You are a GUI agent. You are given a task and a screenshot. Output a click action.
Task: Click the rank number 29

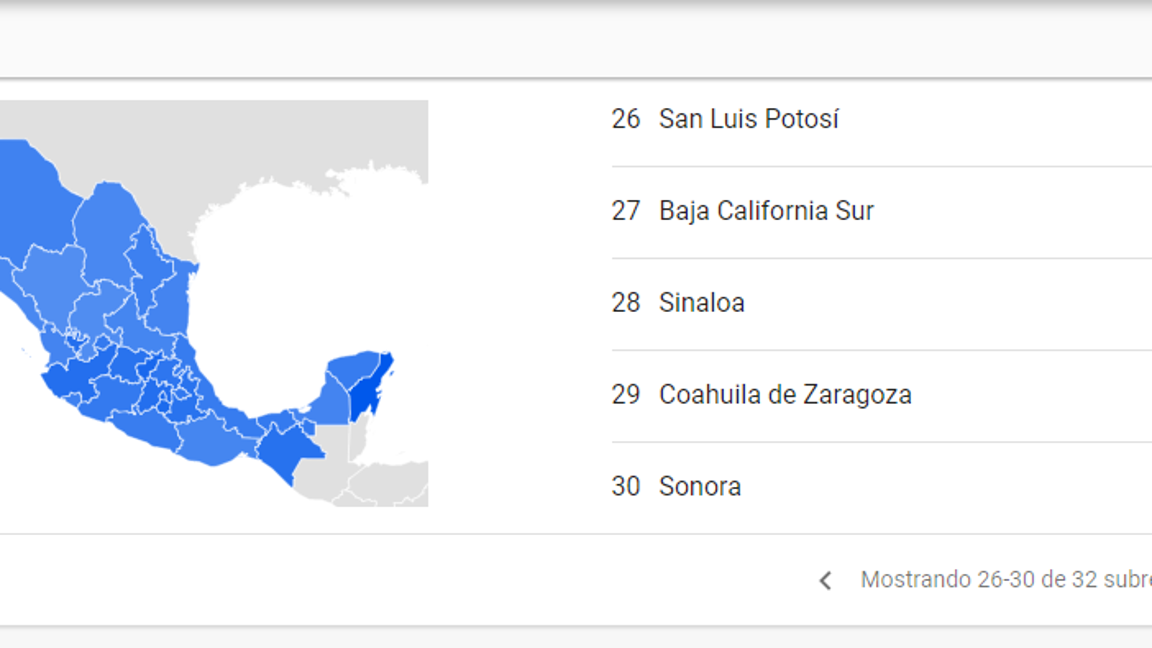pyautogui.click(x=626, y=395)
